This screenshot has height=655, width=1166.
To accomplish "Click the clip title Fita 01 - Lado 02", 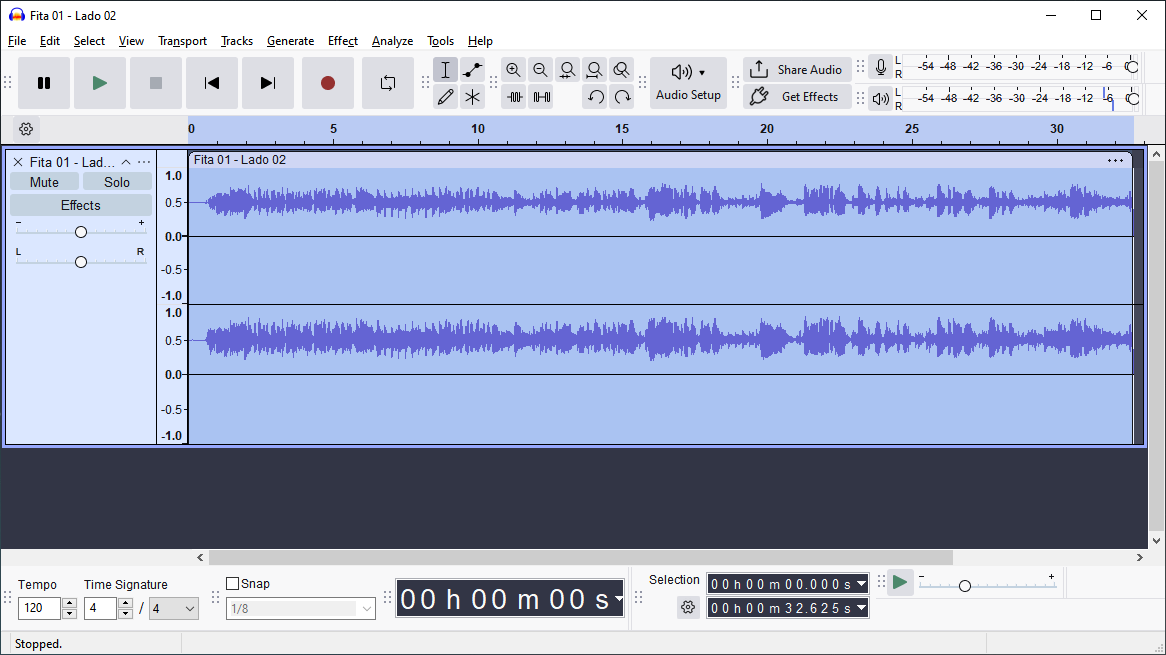I will (x=239, y=160).
